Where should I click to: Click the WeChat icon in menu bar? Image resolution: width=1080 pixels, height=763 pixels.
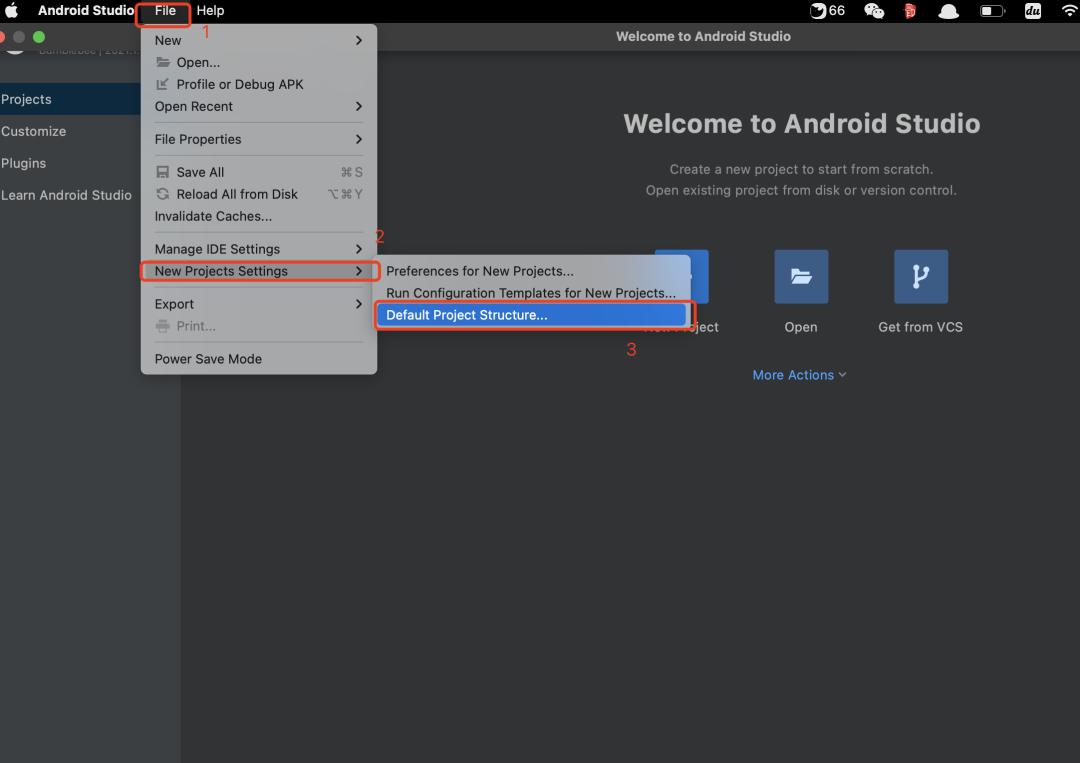tap(874, 11)
